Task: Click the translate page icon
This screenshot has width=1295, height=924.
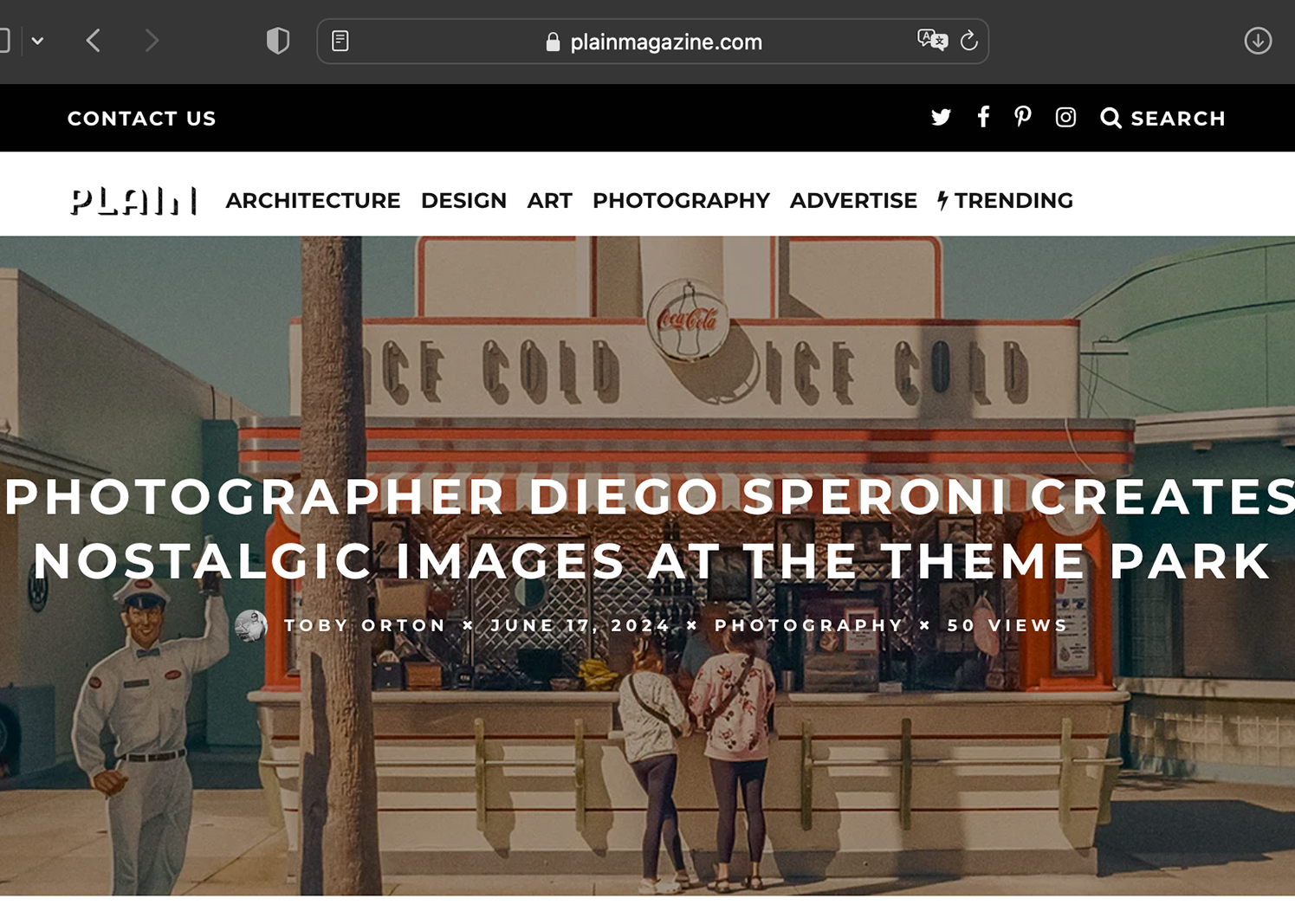Action: click(932, 40)
